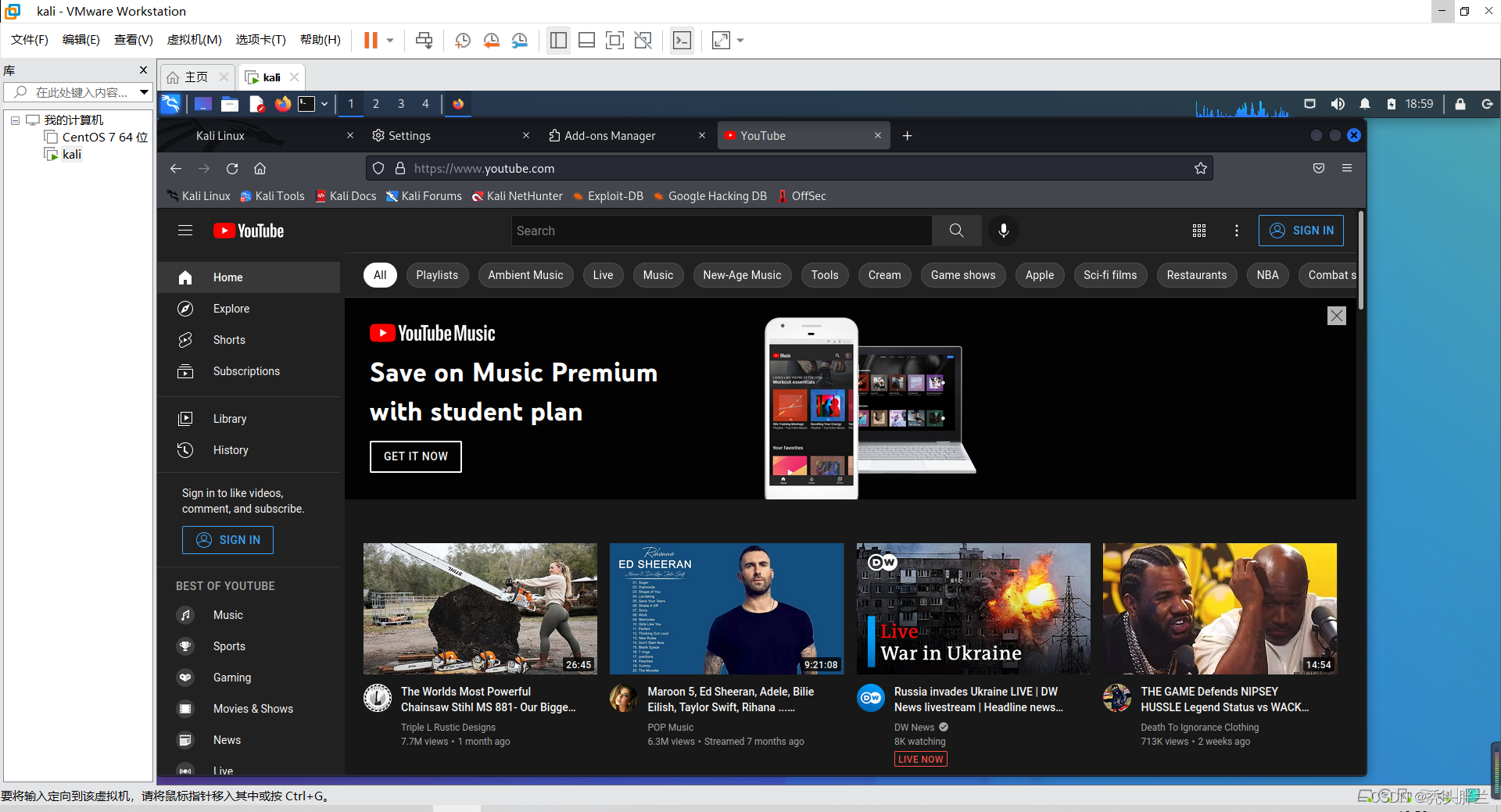Expand the VMware power options dropdown arrow
Screen dimensions: 1501x812
(x=390, y=41)
